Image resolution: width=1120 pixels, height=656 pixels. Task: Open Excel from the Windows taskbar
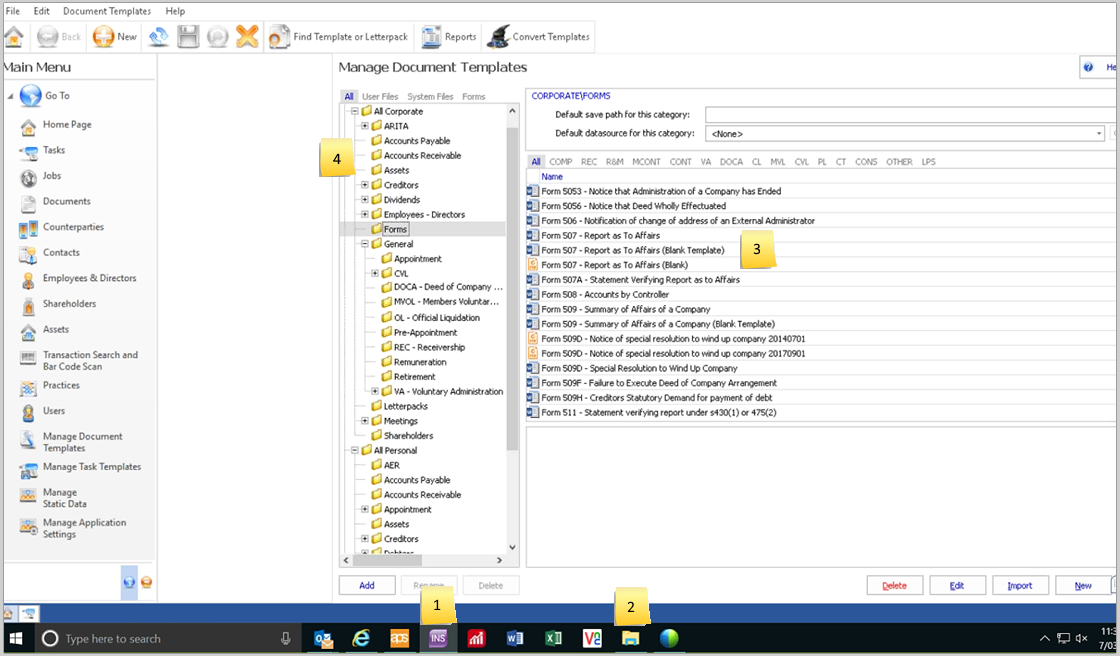point(553,638)
